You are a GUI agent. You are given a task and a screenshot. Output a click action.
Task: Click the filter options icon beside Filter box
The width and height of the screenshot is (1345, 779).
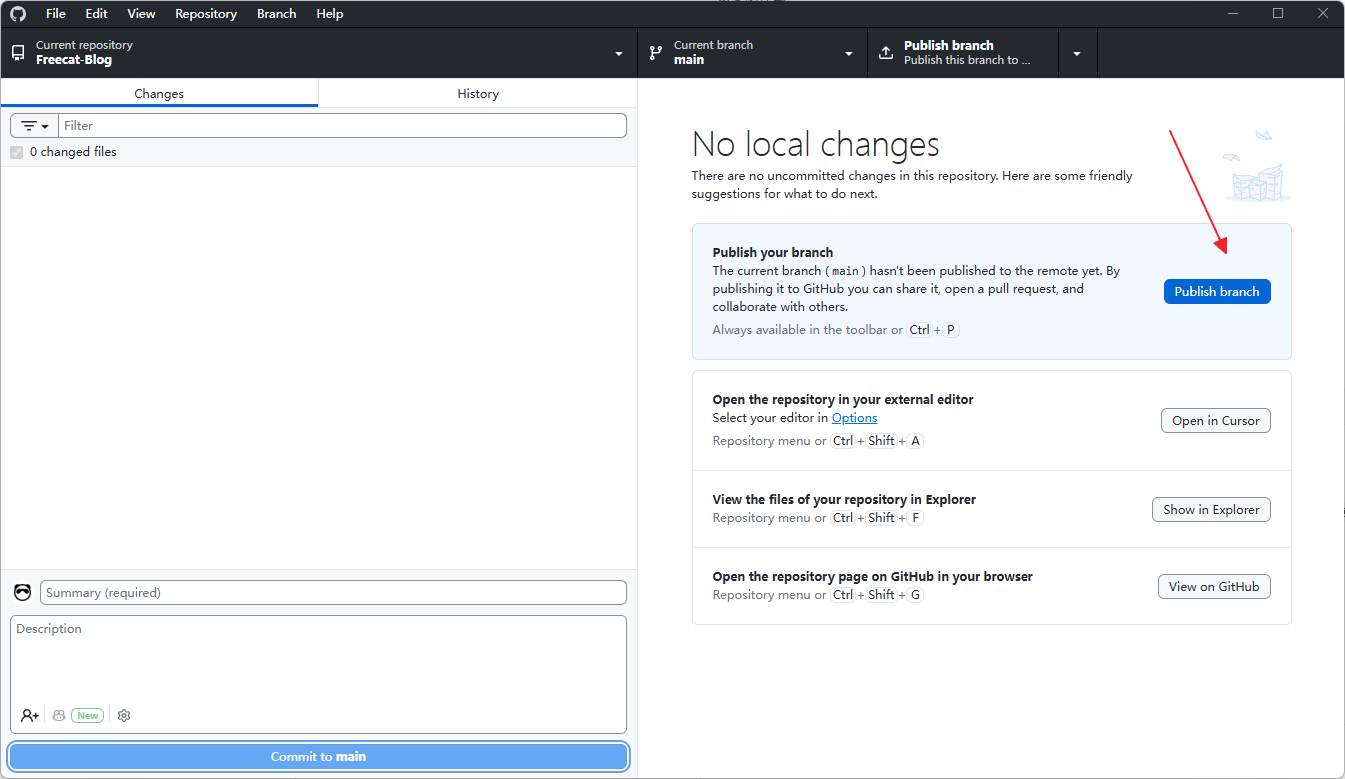(35, 126)
